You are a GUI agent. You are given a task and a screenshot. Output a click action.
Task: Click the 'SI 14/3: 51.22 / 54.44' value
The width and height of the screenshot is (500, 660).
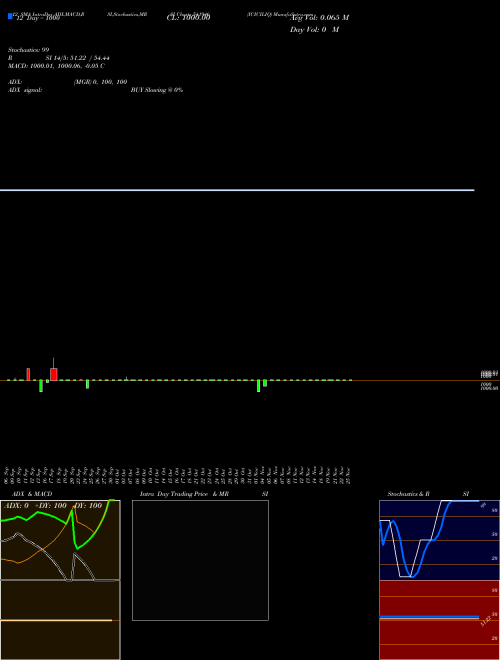click(x=77, y=58)
